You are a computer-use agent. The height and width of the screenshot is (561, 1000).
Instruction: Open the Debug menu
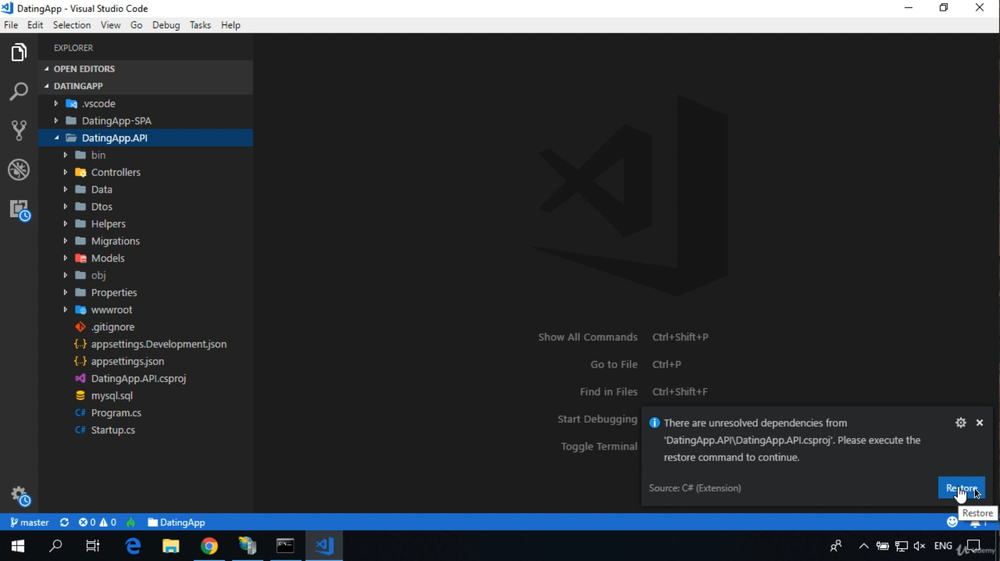click(x=166, y=25)
